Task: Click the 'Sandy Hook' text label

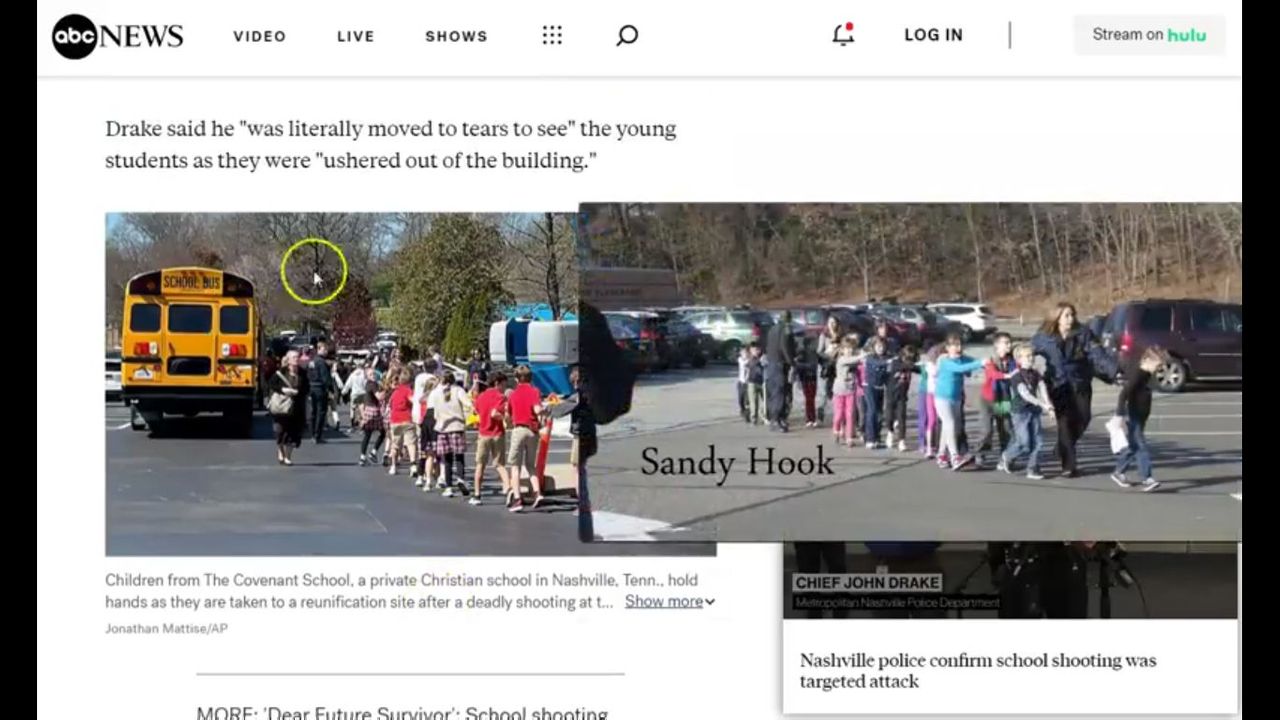Action: tap(737, 461)
